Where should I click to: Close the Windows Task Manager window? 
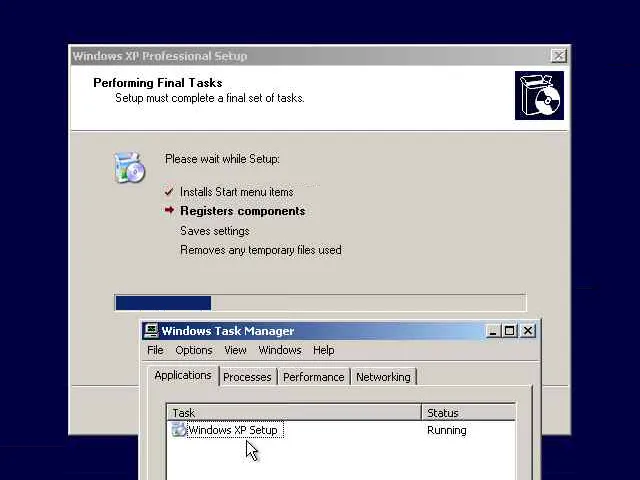coord(528,331)
